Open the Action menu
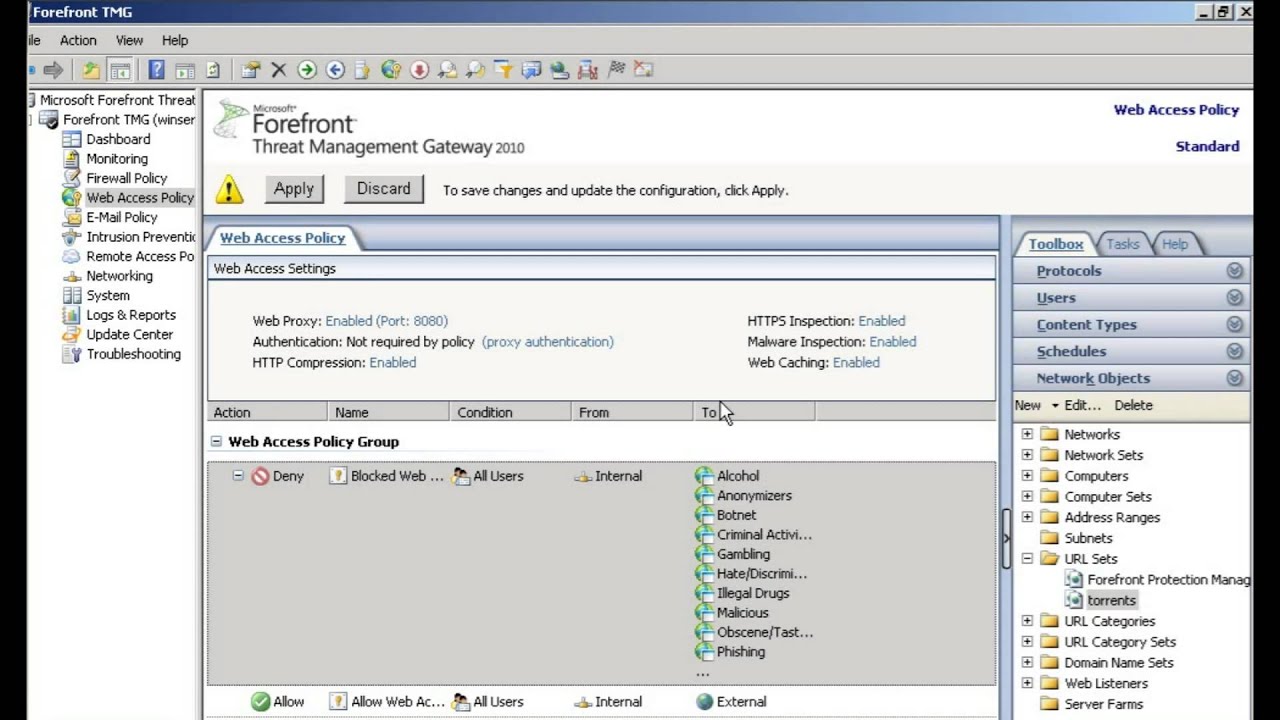1280x720 pixels. [78, 40]
